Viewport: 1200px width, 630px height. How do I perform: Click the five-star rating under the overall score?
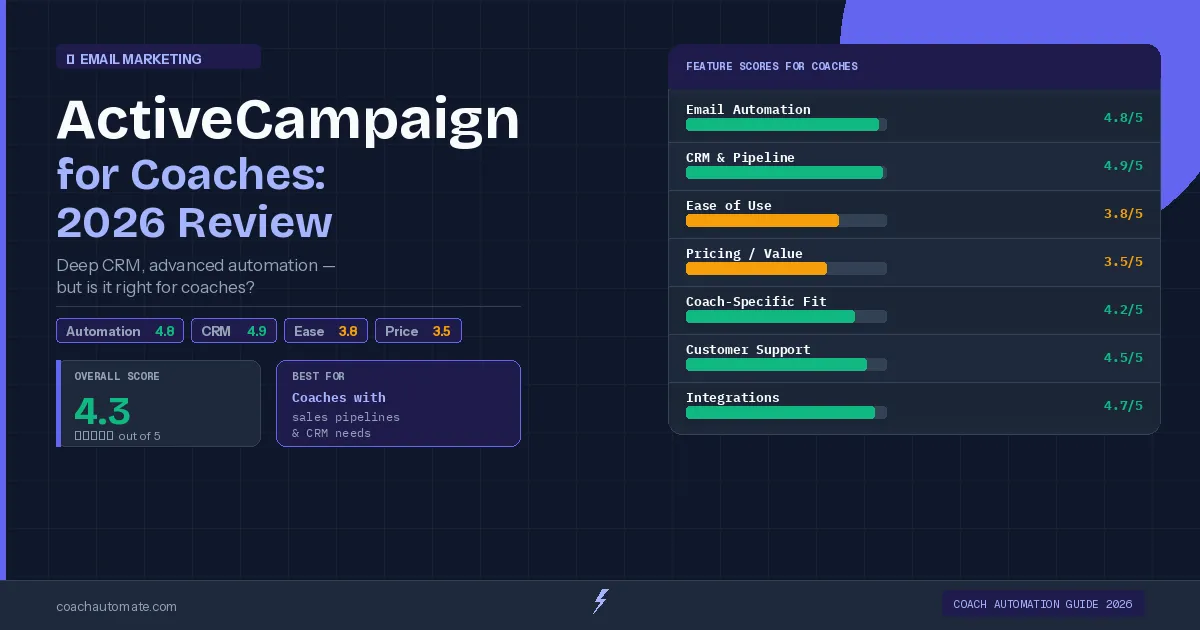click(x=96, y=436)
